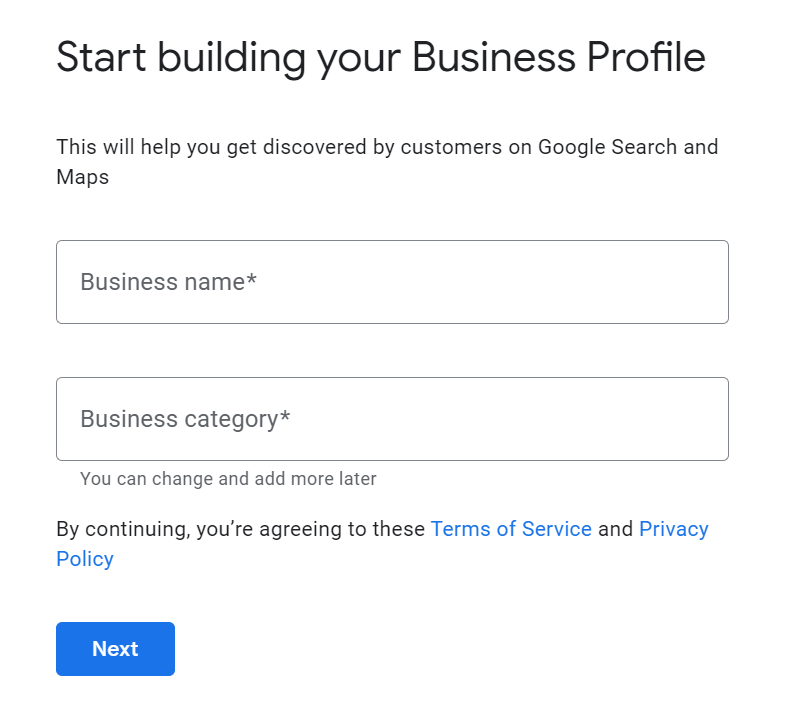Open the Terms of Service link
The width and height of the screenshot is (809, 711).
tap(511, 529)
